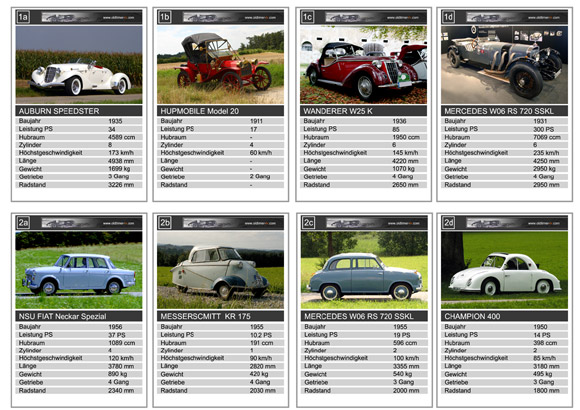This screenshot has height=410, width=580.
Task: Select the 60 km/h speed value
Action: pos(260,153)
